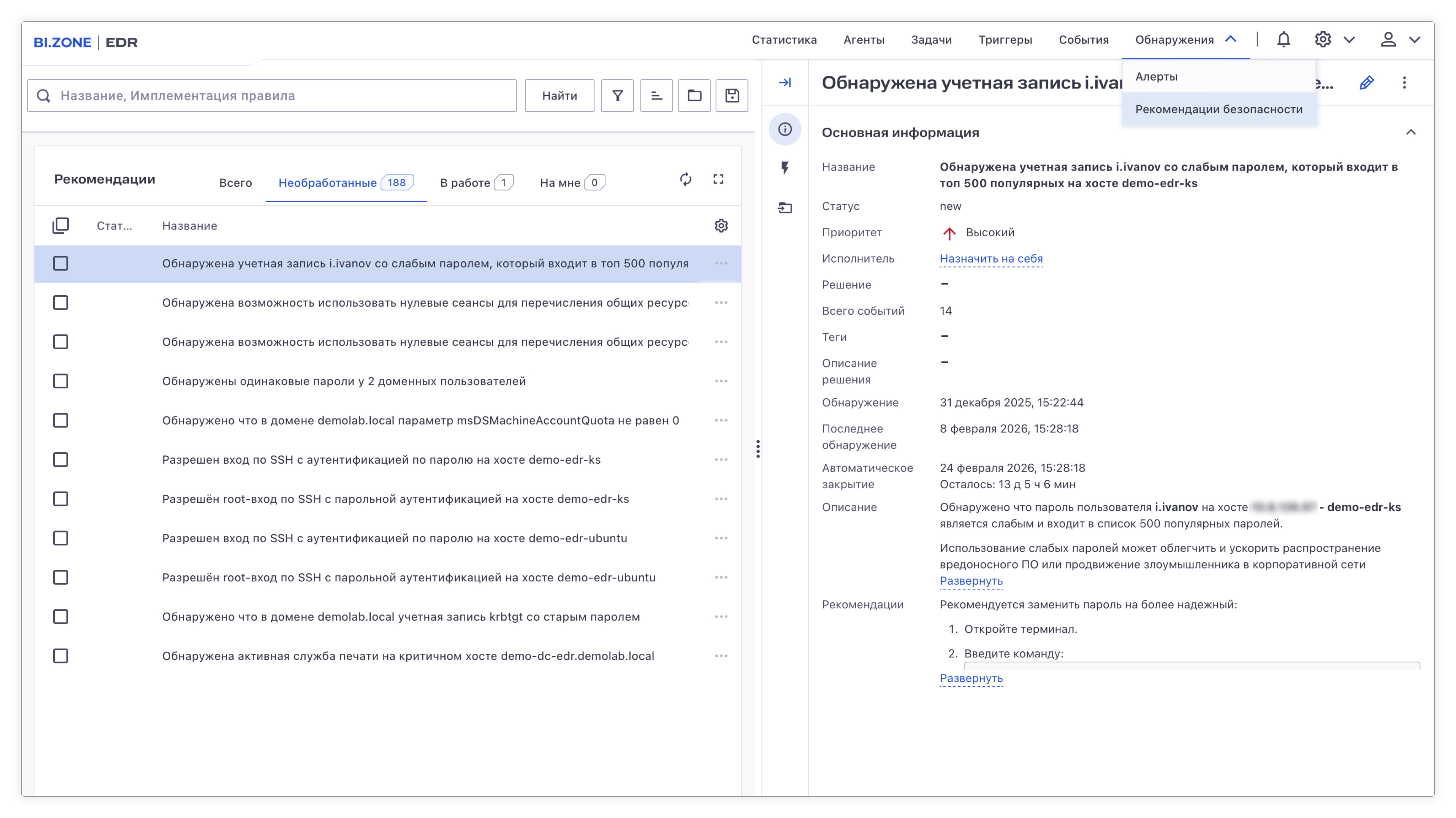Click the BI.ZONE EDR logo

(85, 42)
